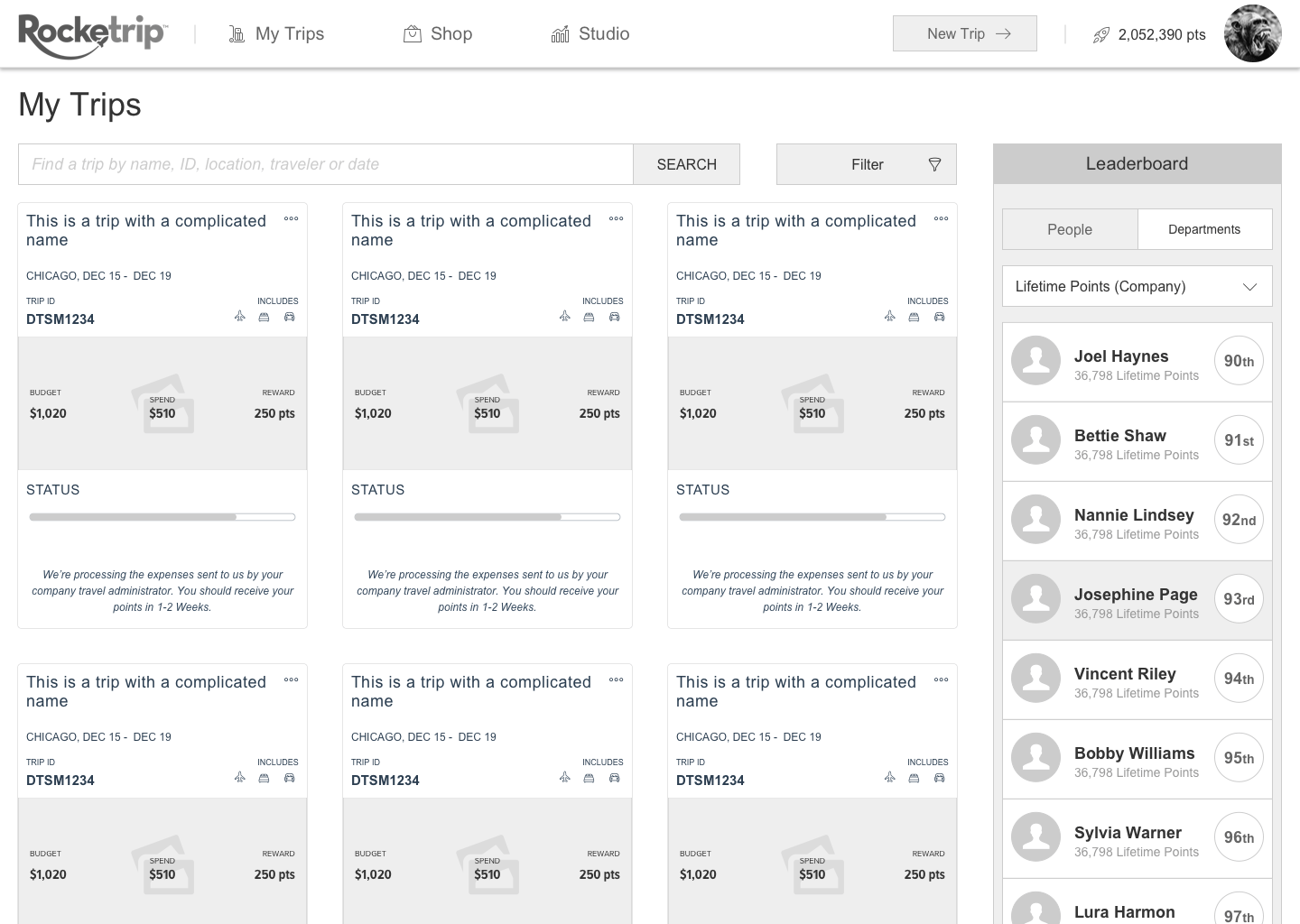The width and height of the screenshot is (1300, 924).
Task: Click Joel Haynes' avatar icon in leaderboard
Action: (1035, 361)
